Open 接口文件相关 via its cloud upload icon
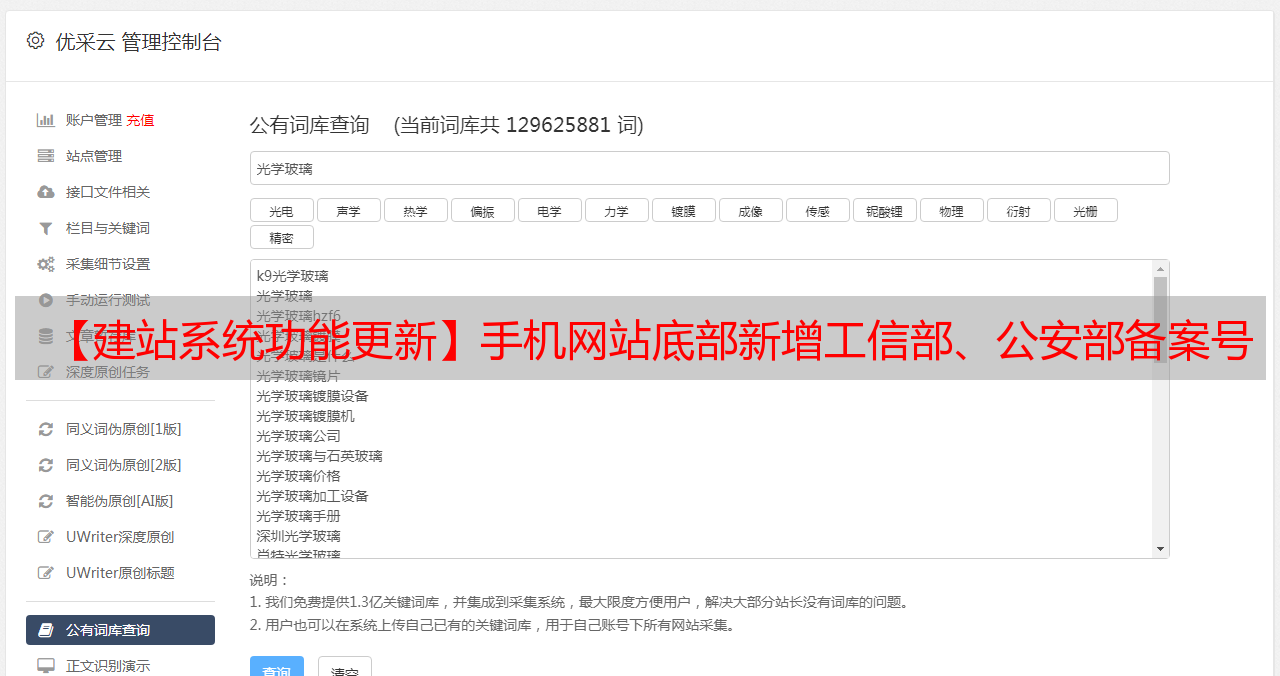This screenshot has height=676, width=1280. click(x=46, y=192)
